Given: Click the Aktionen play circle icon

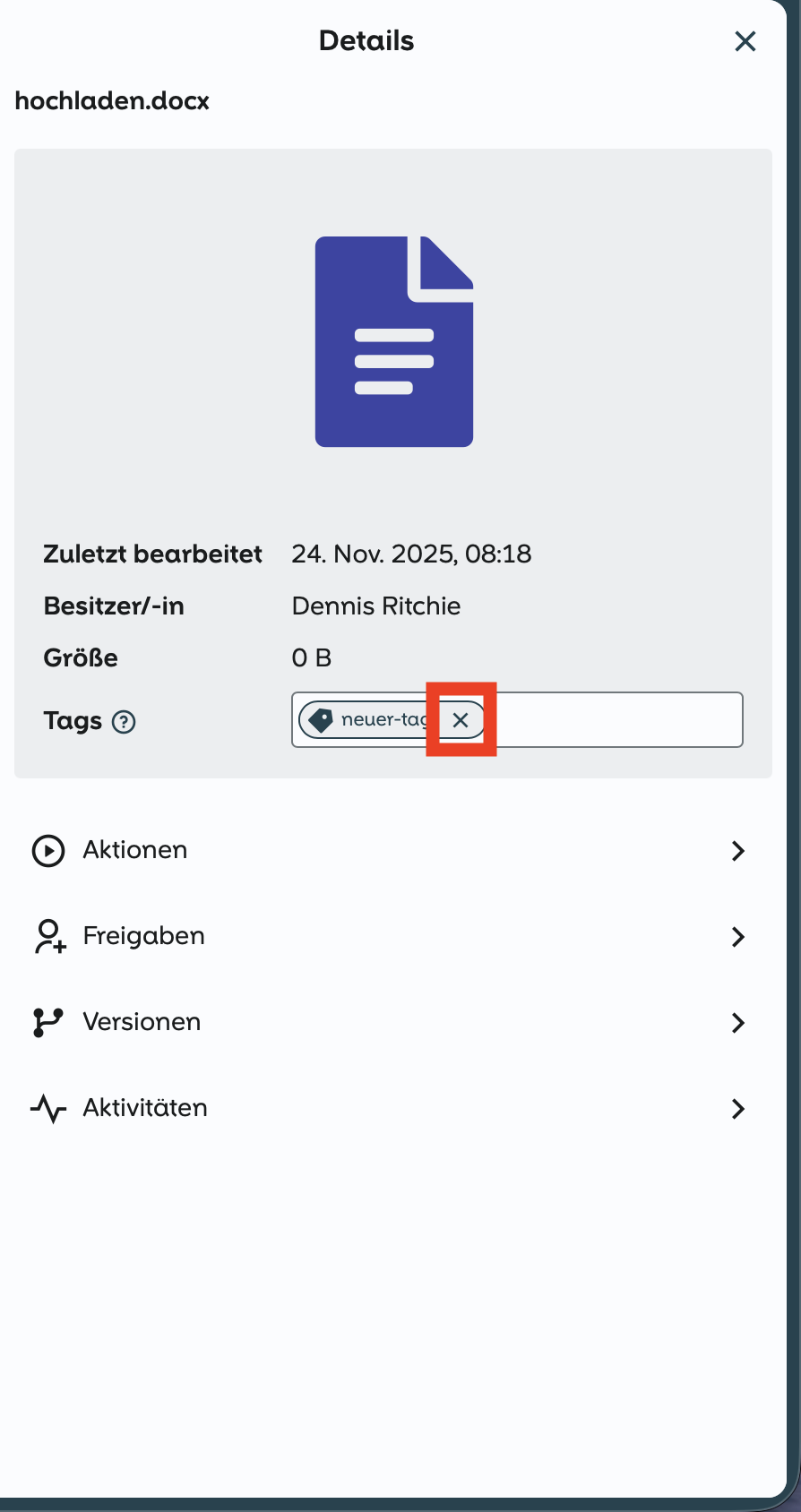Looking at the screenshot, I should [48, 851].
